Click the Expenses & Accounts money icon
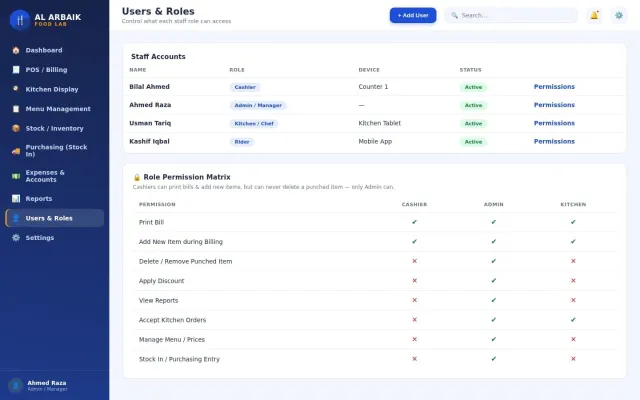The width and height of the screenshot is (640, 400). 16,176
